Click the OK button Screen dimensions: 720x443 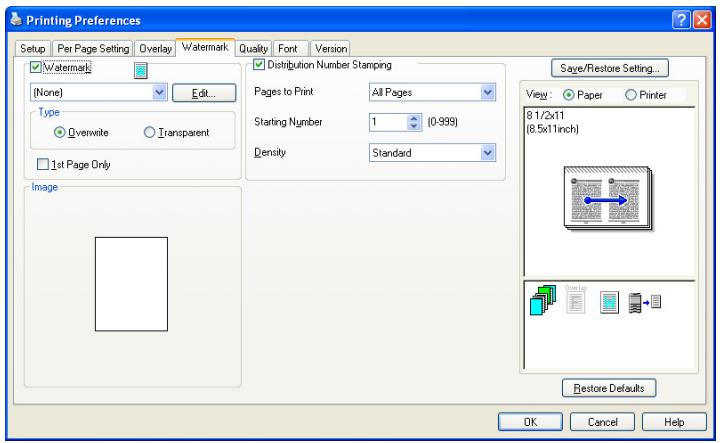pos(530,421)
